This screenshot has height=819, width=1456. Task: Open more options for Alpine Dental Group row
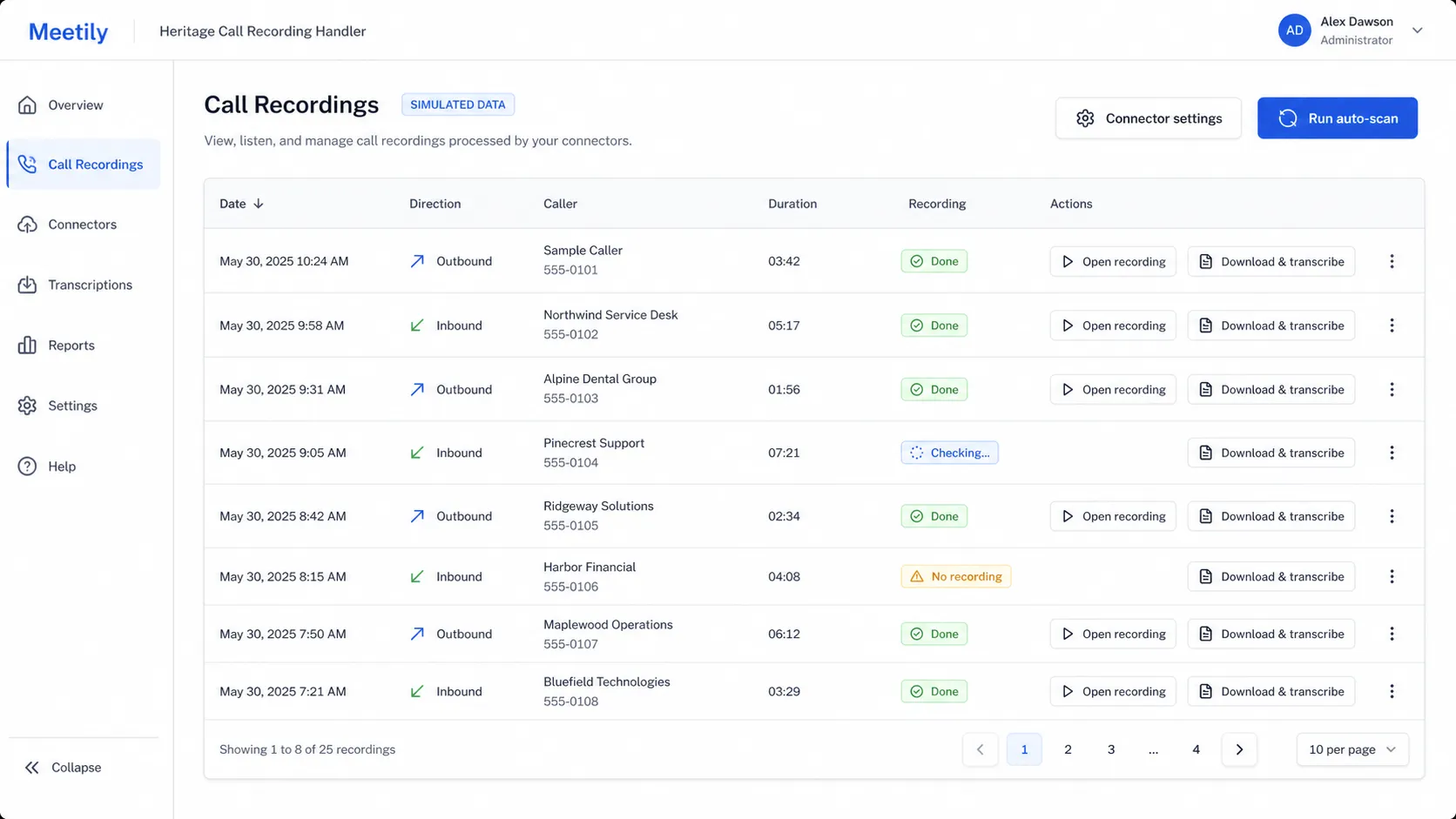point(1392,390)
